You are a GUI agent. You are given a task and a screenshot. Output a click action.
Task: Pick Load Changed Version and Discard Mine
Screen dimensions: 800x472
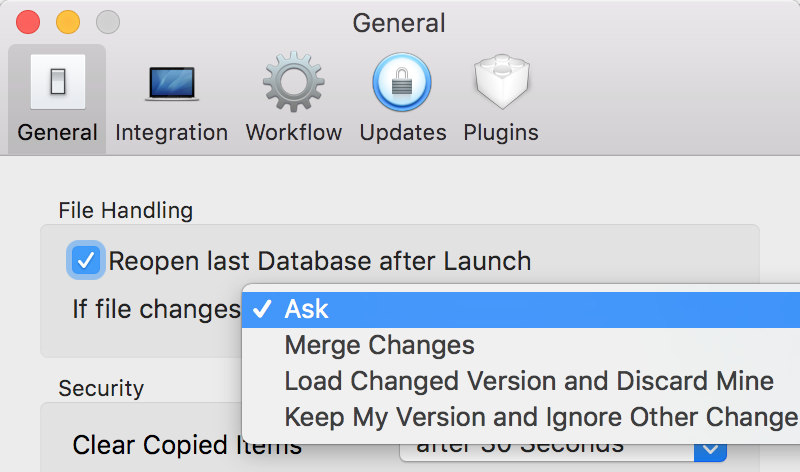coord(521,381)
